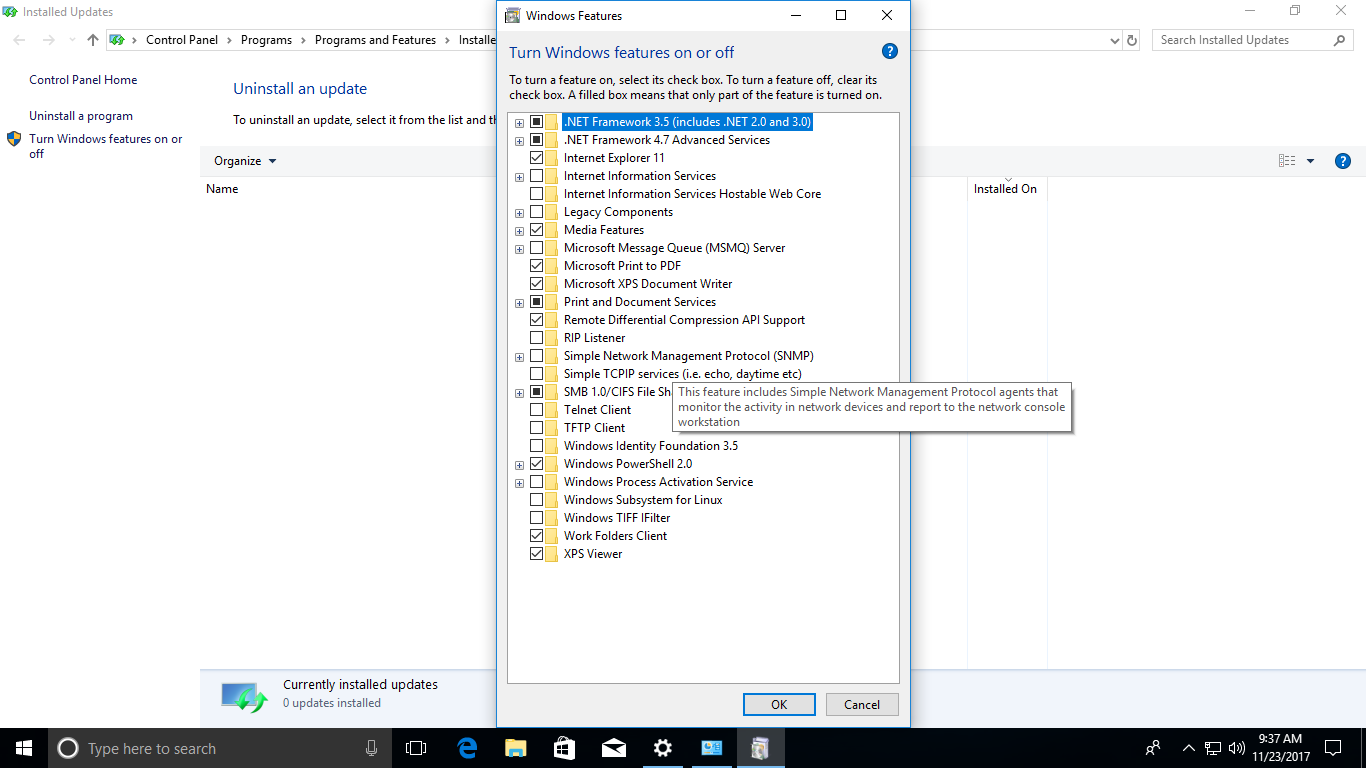The image size is (1366, 768).
Task: Click Control Panel taskbar icon
Action: tap(712, 748)
